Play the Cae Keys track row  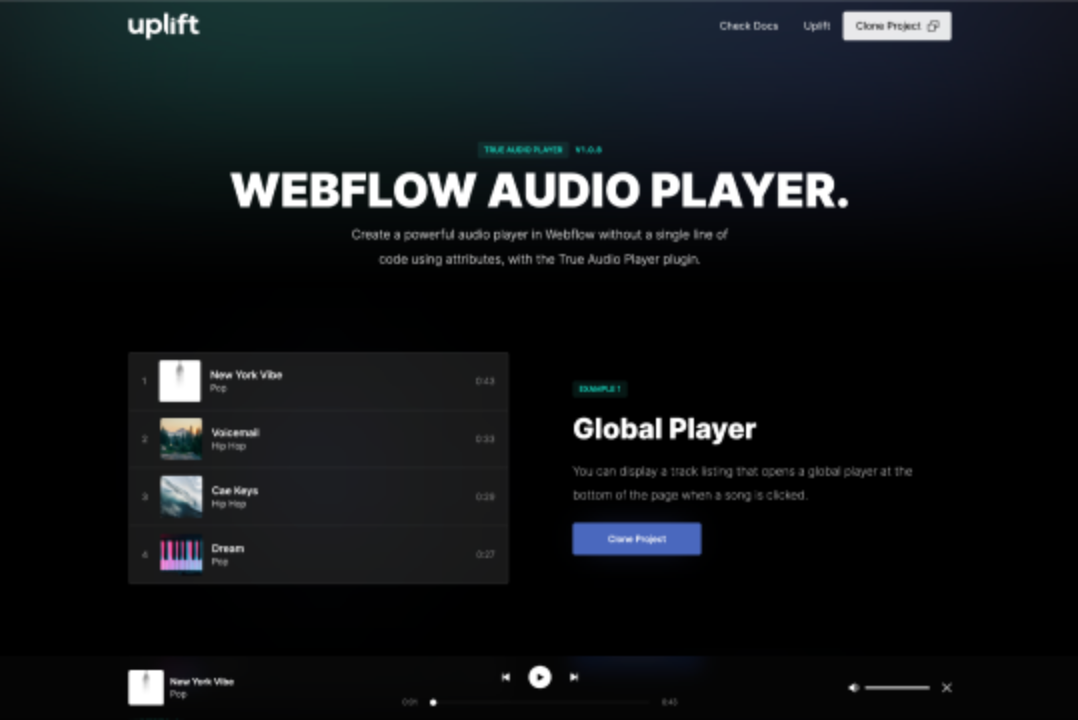pyautogui.click(x=318, y=497)
